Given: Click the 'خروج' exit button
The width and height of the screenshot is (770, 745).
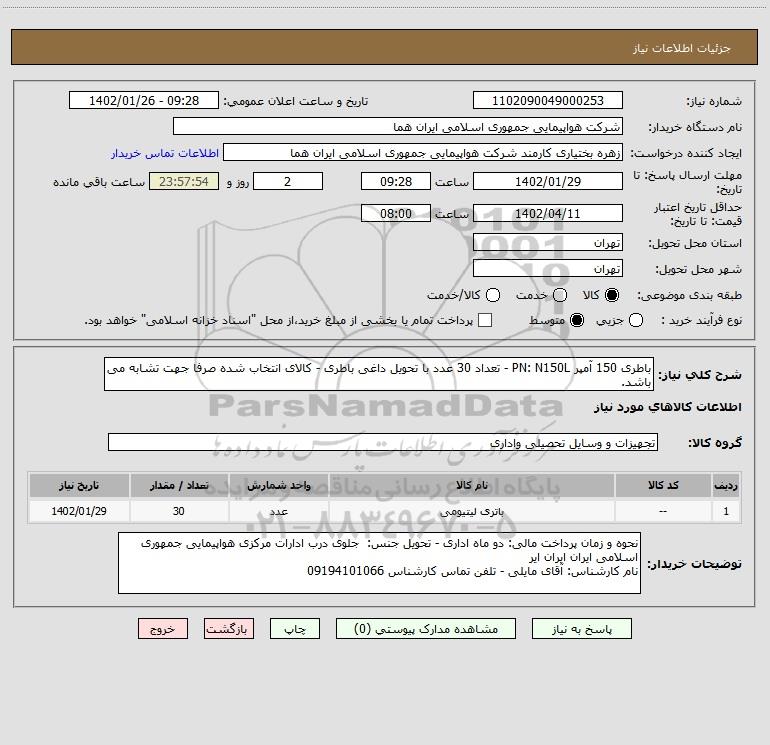Looking at the screenshot, I should coord(163,629).
